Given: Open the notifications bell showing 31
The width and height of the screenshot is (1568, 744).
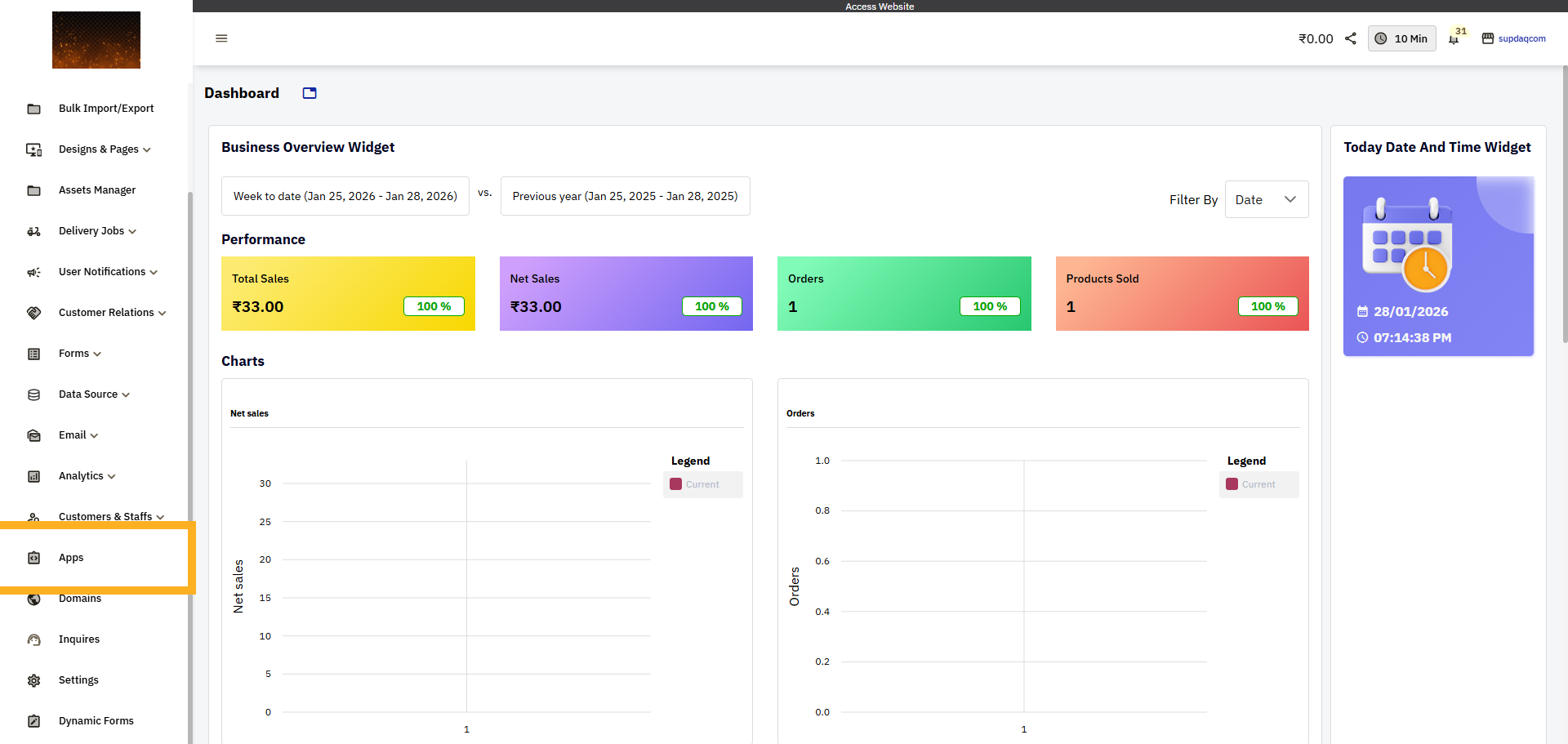Looking at the screenshot, I should point(1454,39).
